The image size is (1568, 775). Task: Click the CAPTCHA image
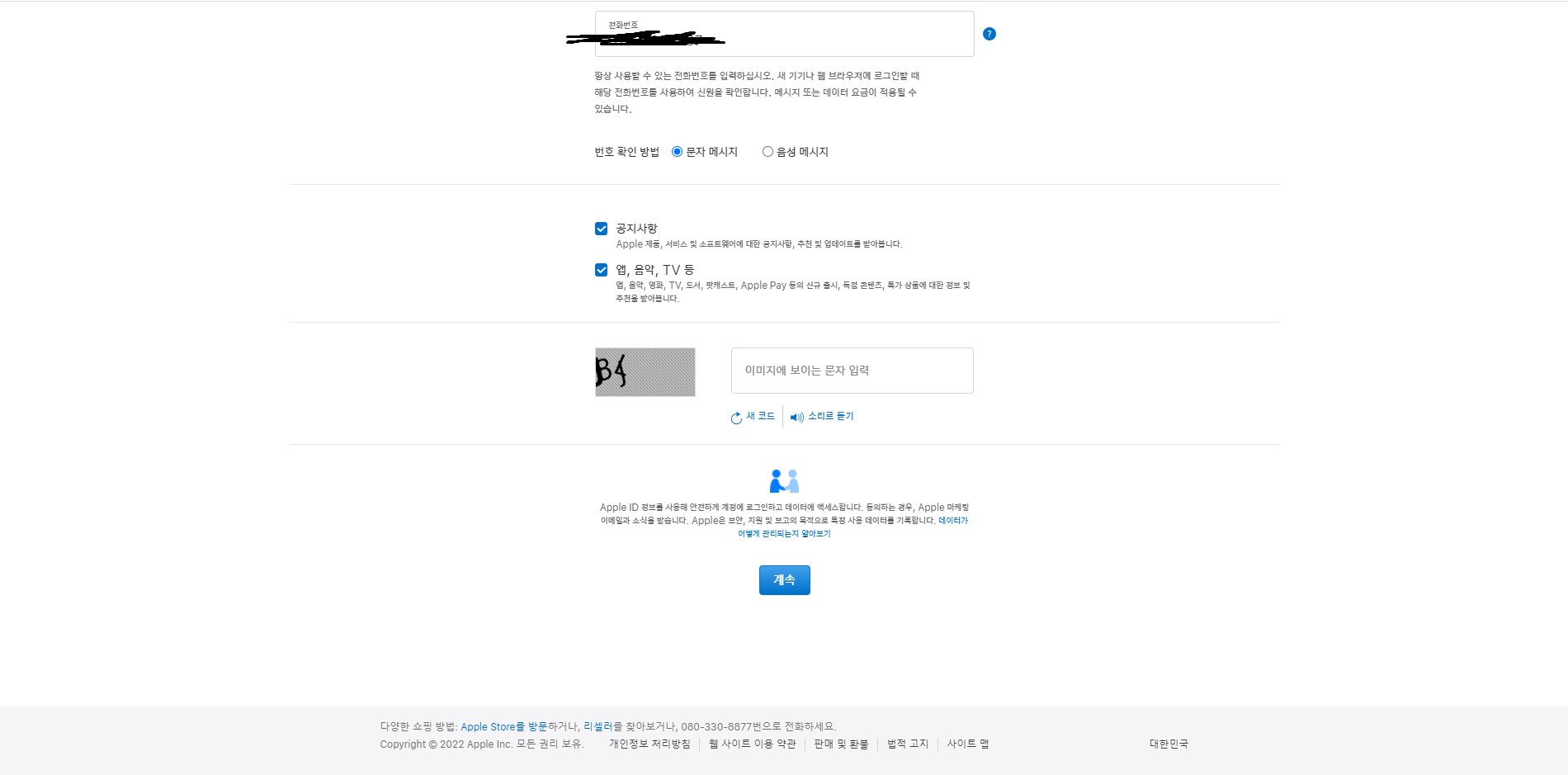coord(645,372)
